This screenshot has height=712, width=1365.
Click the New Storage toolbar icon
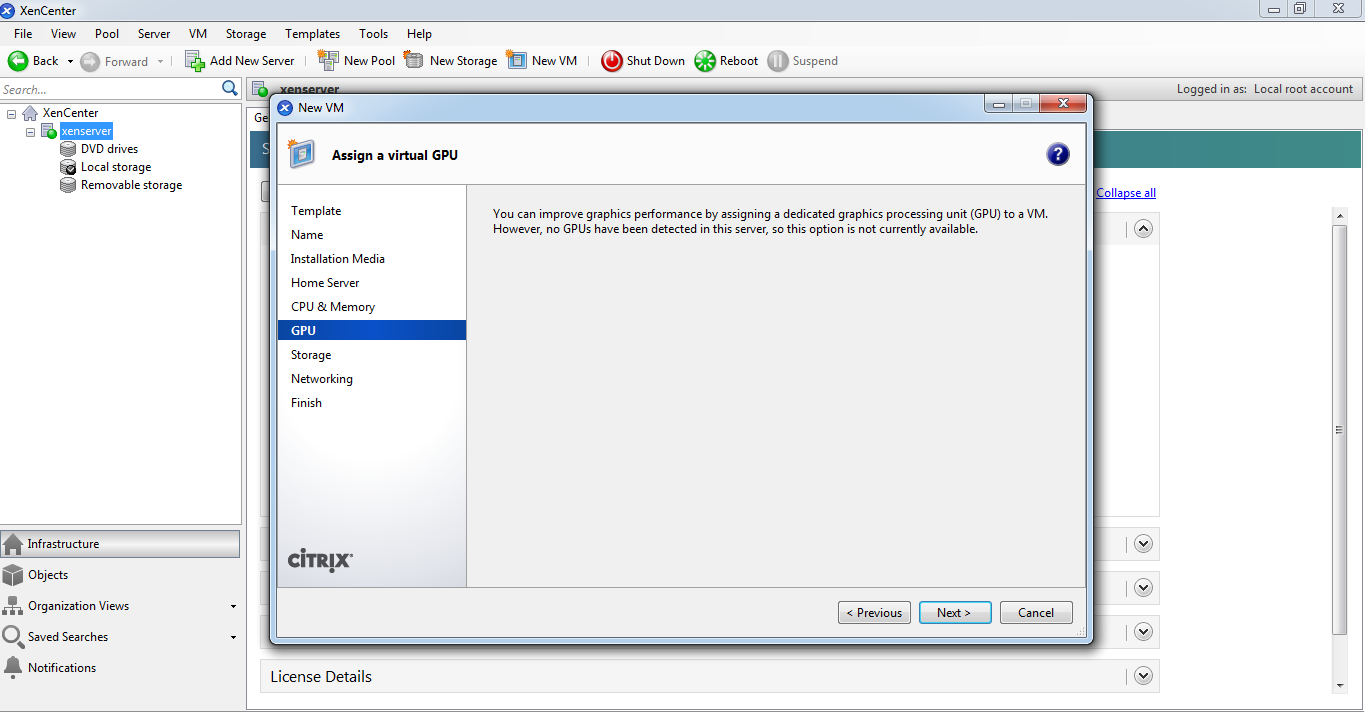pyautogui.click(x=414, y=60)
